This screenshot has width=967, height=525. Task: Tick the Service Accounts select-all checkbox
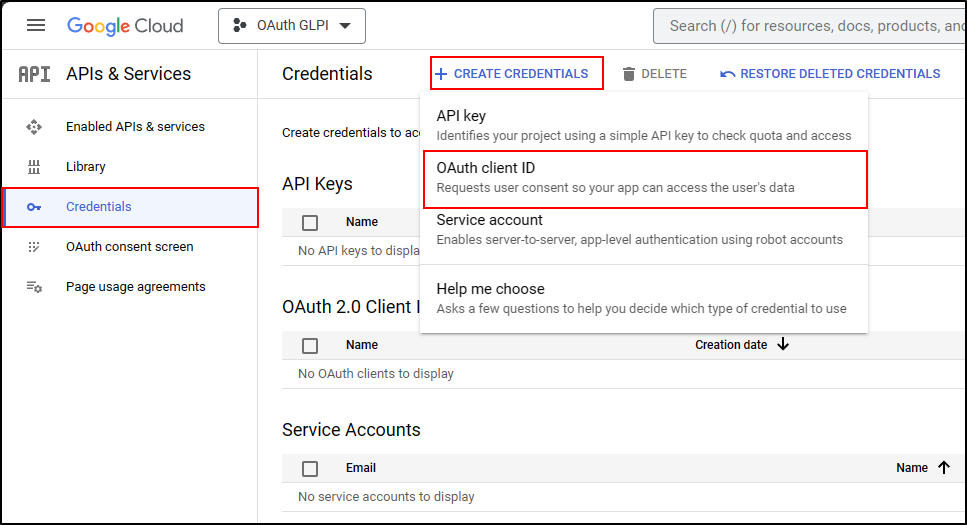point(310,468)
